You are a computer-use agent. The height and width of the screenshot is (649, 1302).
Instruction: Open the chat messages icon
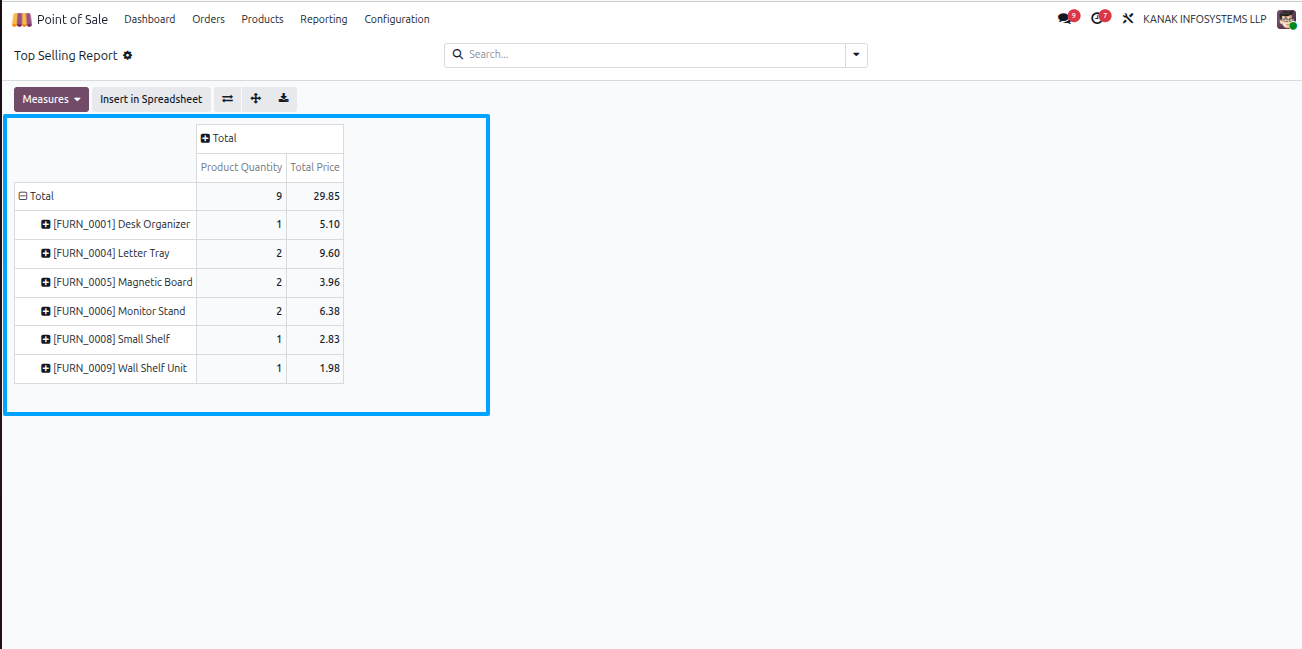pos(1066,19)
